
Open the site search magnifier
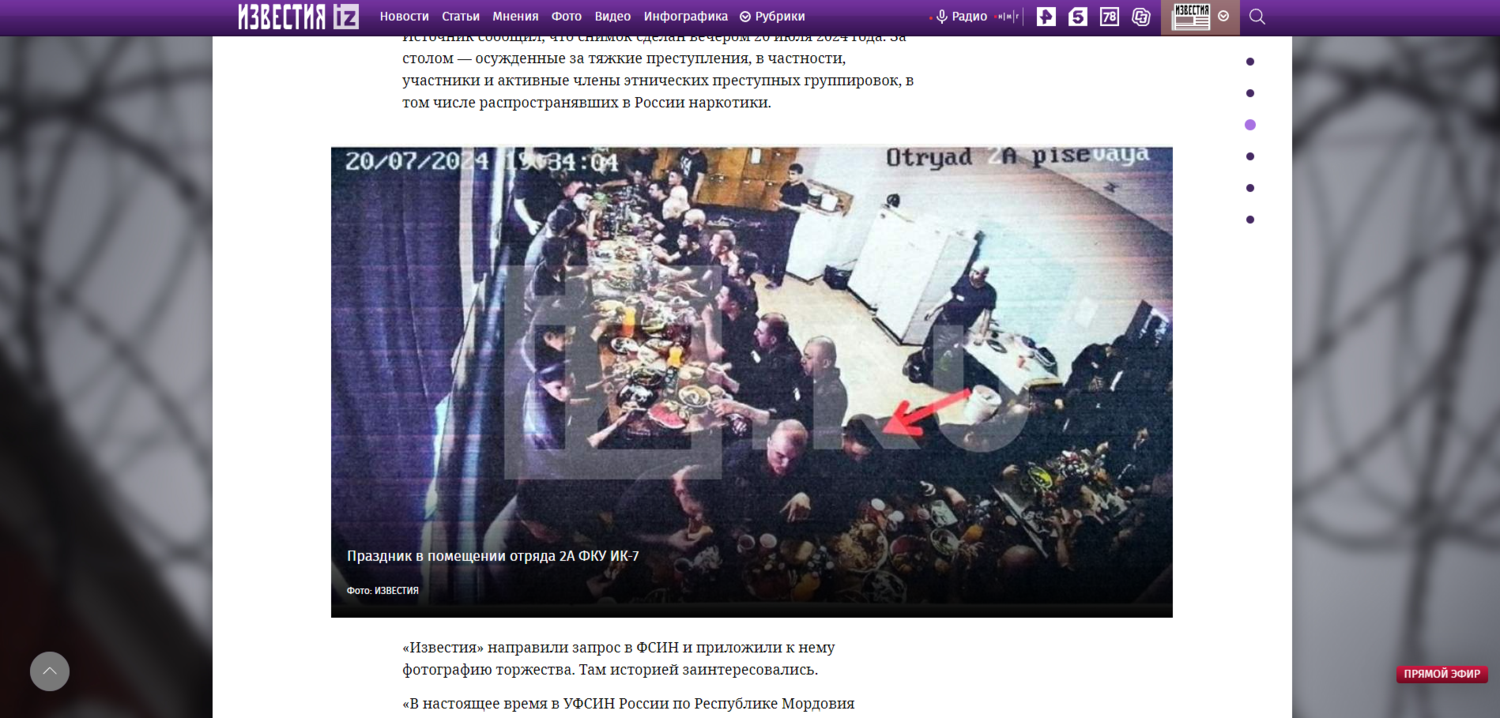[1257, 17]
